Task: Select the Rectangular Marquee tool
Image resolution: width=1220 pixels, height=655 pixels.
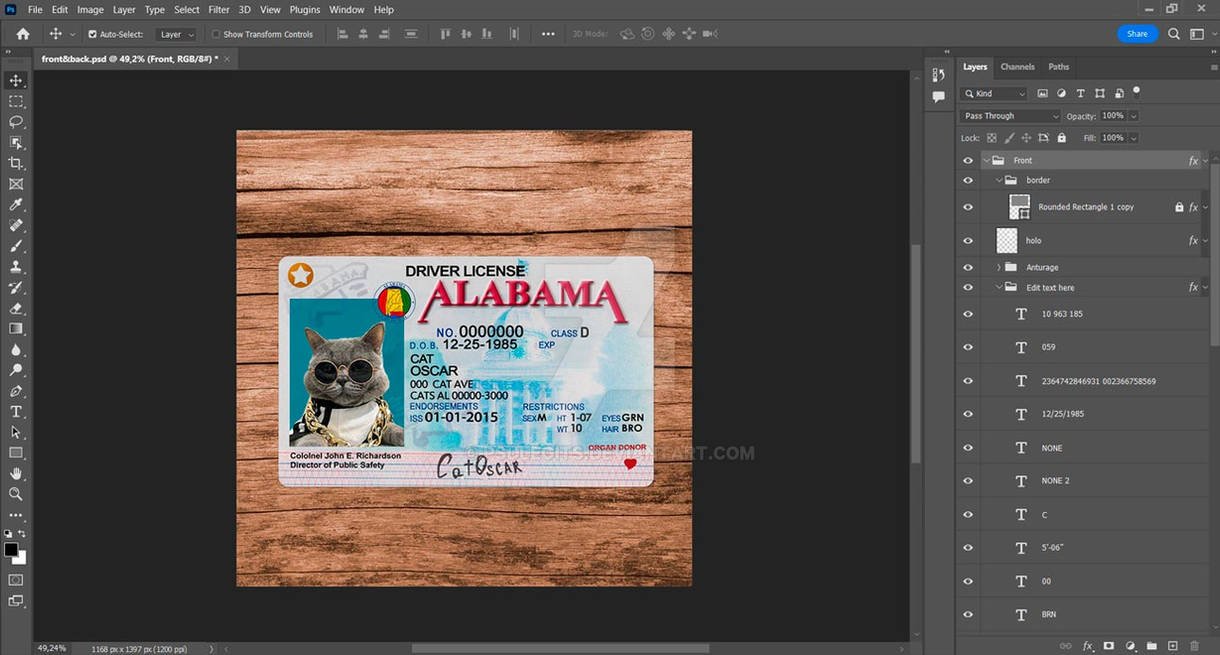Action: point(16,101)
